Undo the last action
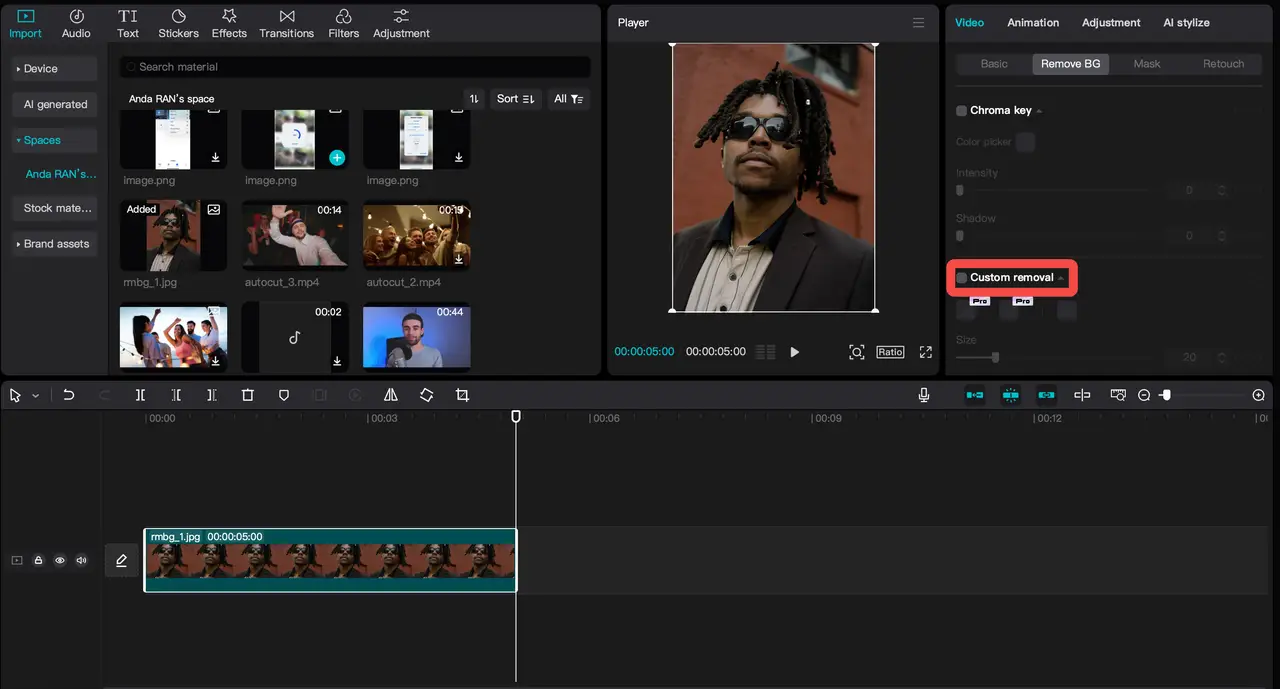Viewport: 1280px width, 689px height. point(68,395)
